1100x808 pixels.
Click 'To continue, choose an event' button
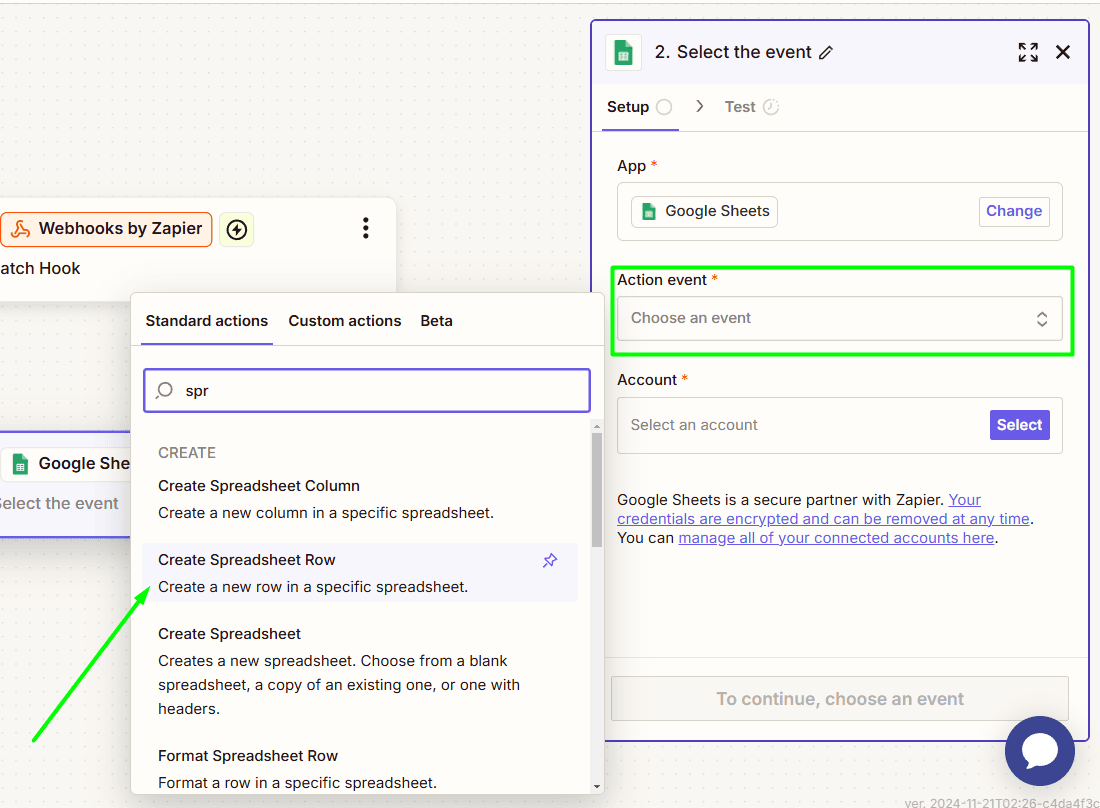coord(840,699)
